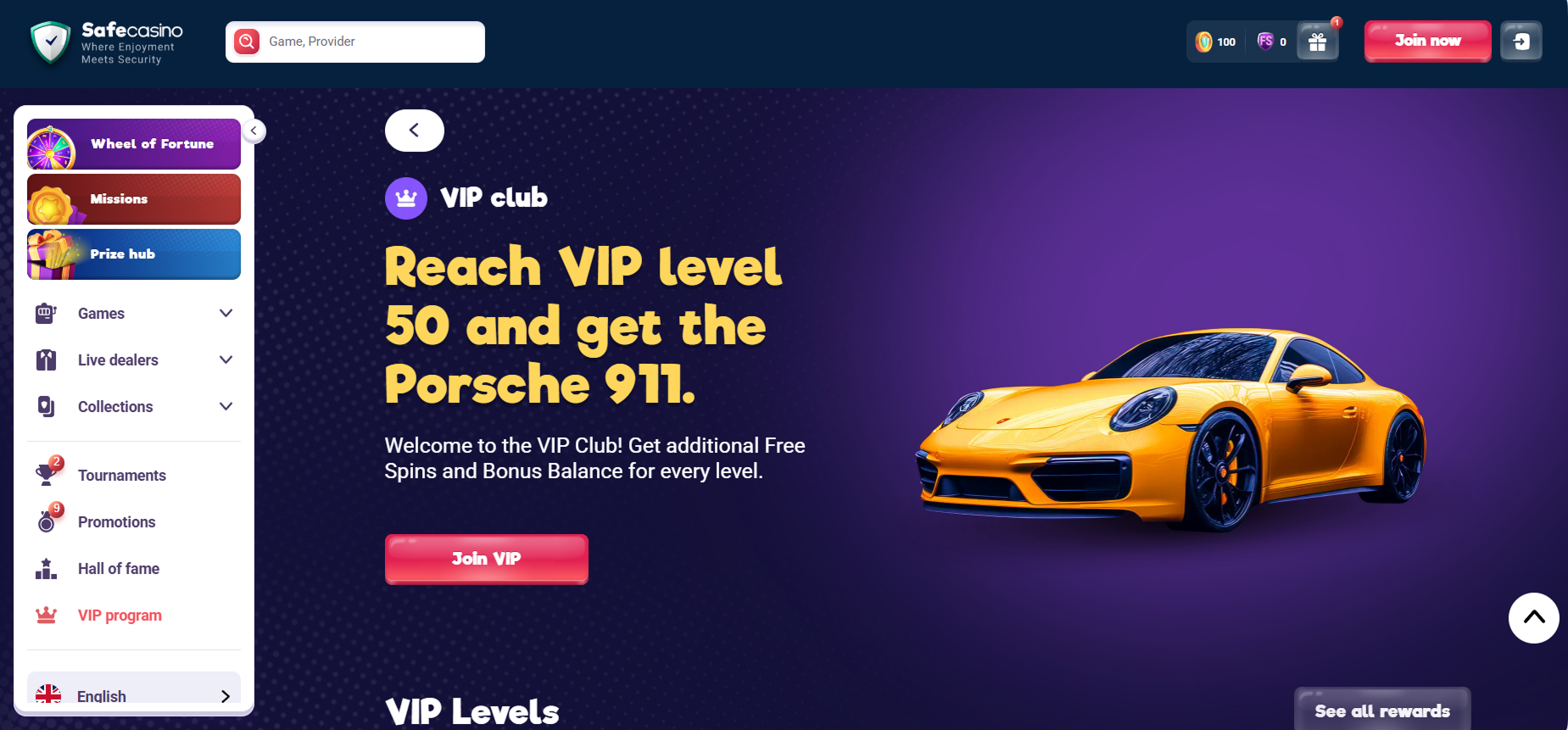Click the Safecasino shield logo

[x=50, y=42]
